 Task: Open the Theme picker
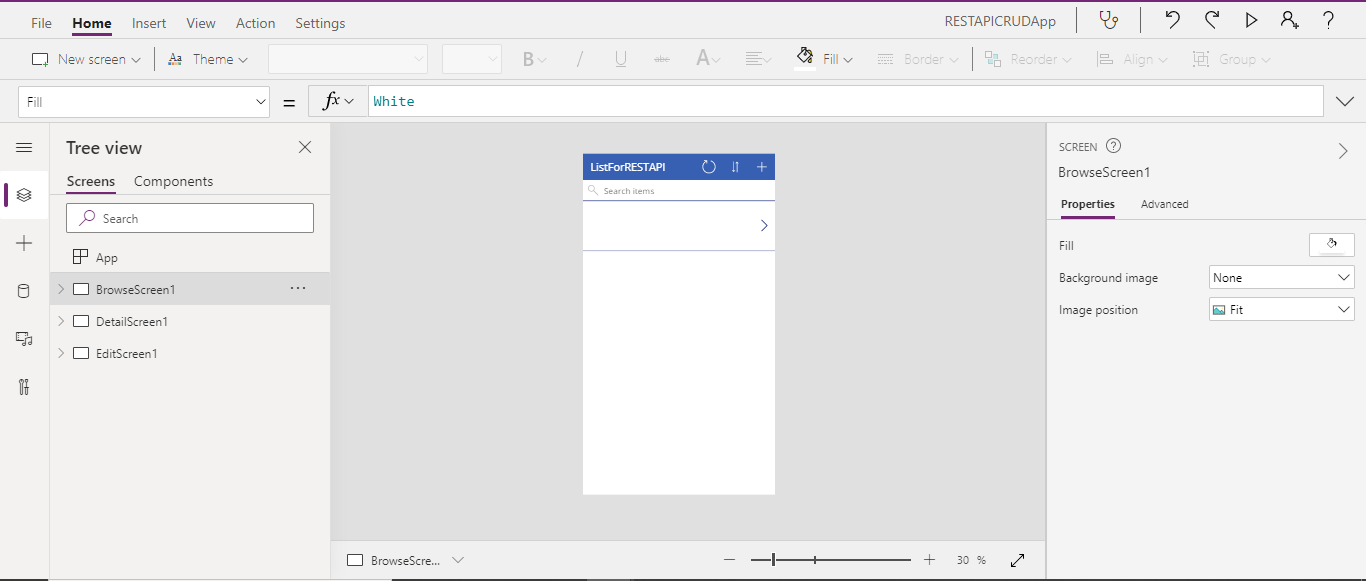(207, 58)
